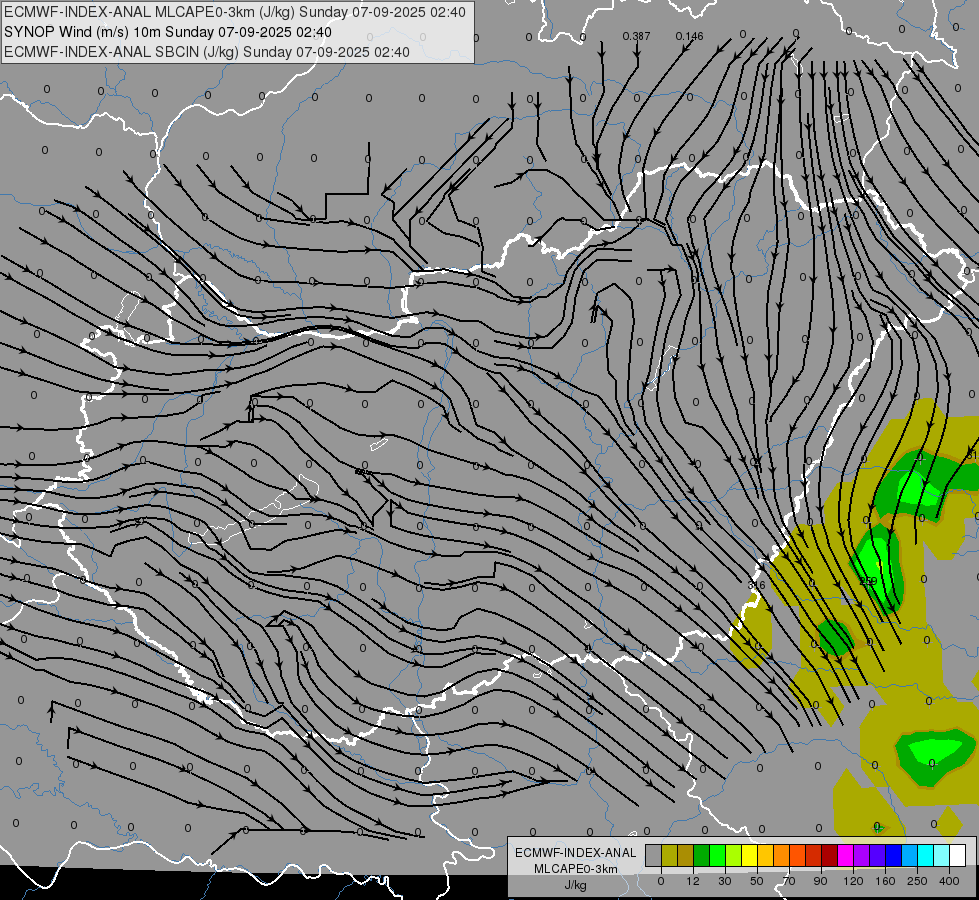This screenshot has width=979, height=900.
Task: Click the dark red legend swatch
Action: [x=830, y=856]
